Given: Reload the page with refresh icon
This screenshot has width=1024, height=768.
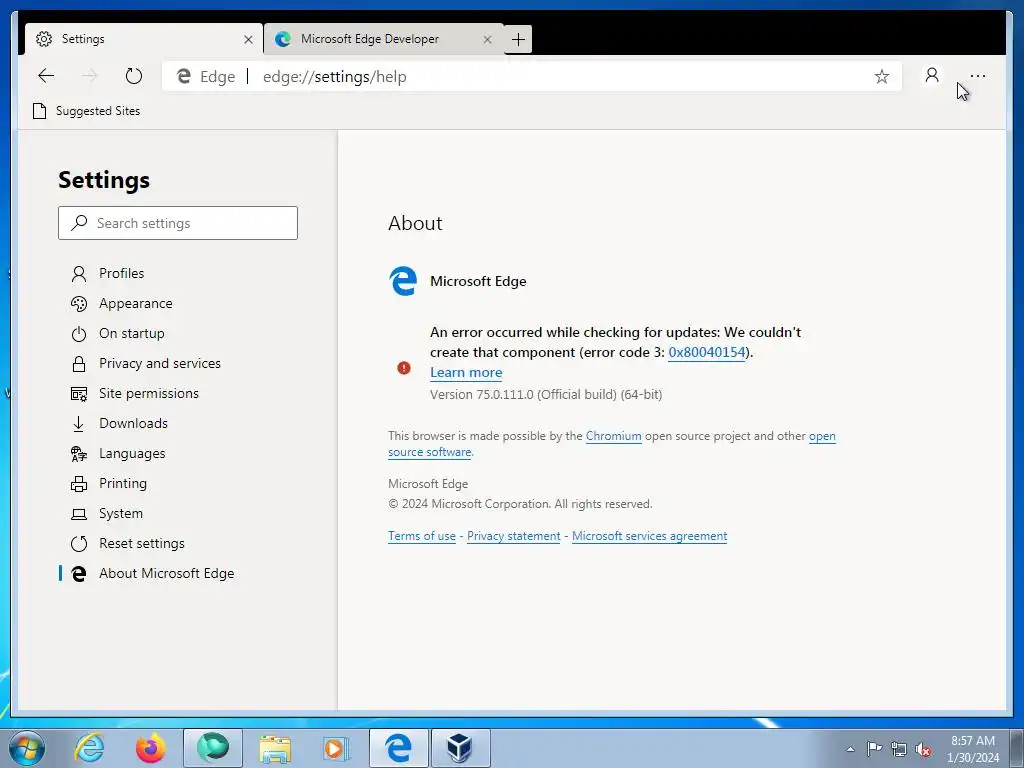Looking at the screenshot, I should [x=134, y=76].
